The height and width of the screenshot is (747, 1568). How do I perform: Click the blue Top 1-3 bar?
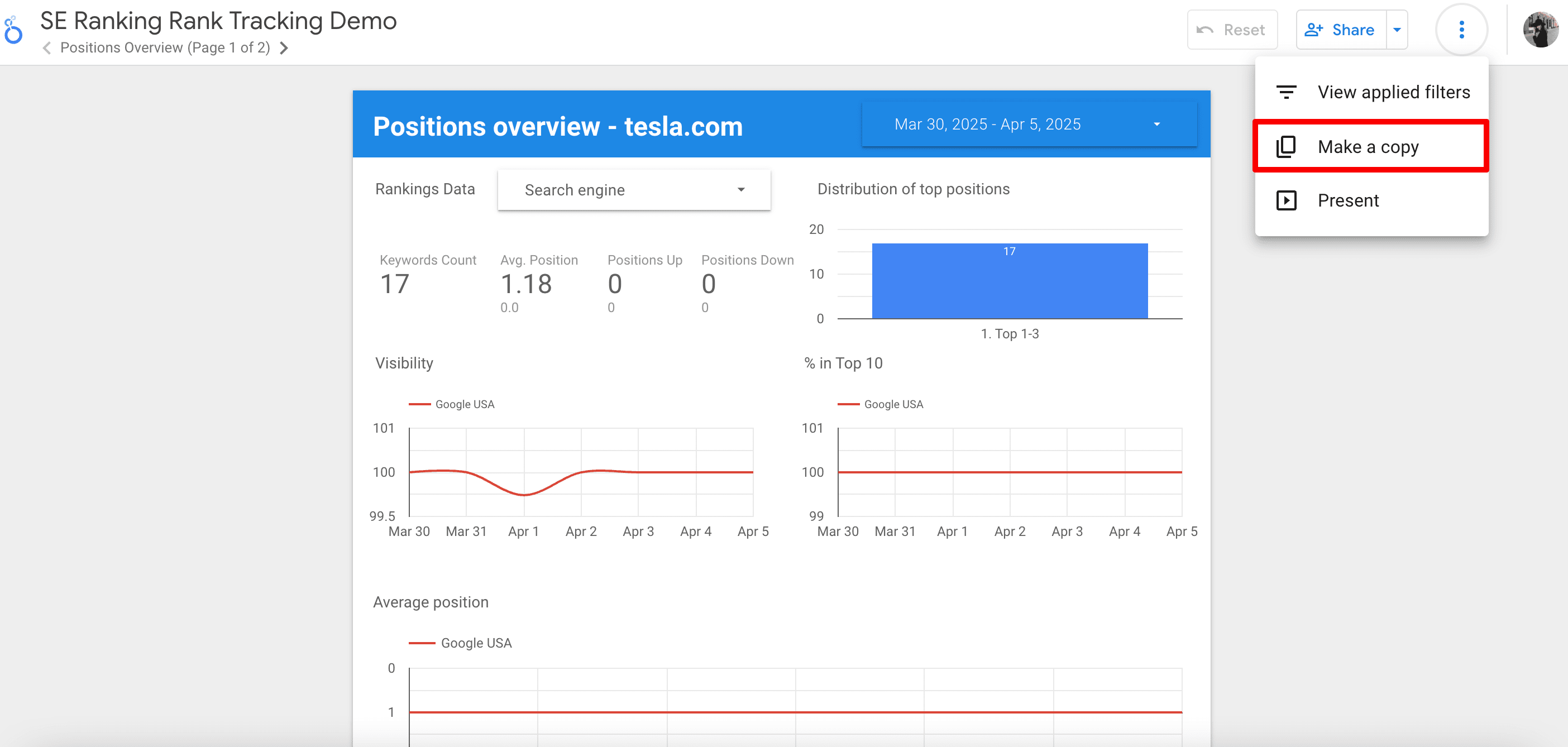point(1009,281)
